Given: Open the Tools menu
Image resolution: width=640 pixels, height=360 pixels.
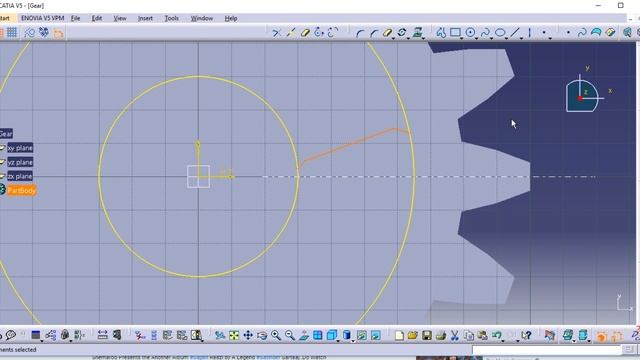Looking at the screenshot, I should pyautogui.click(x=171, y=18).
